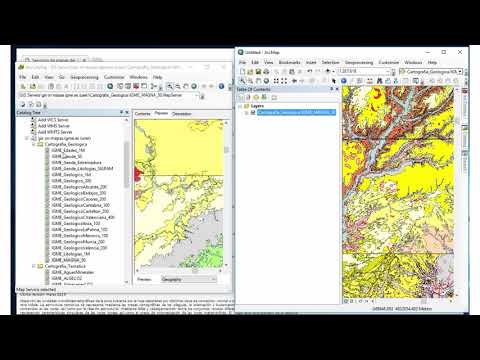Collapse the Layers data frame group
The width and height of the screenshot is (480, 360).
tap(240, 106)
